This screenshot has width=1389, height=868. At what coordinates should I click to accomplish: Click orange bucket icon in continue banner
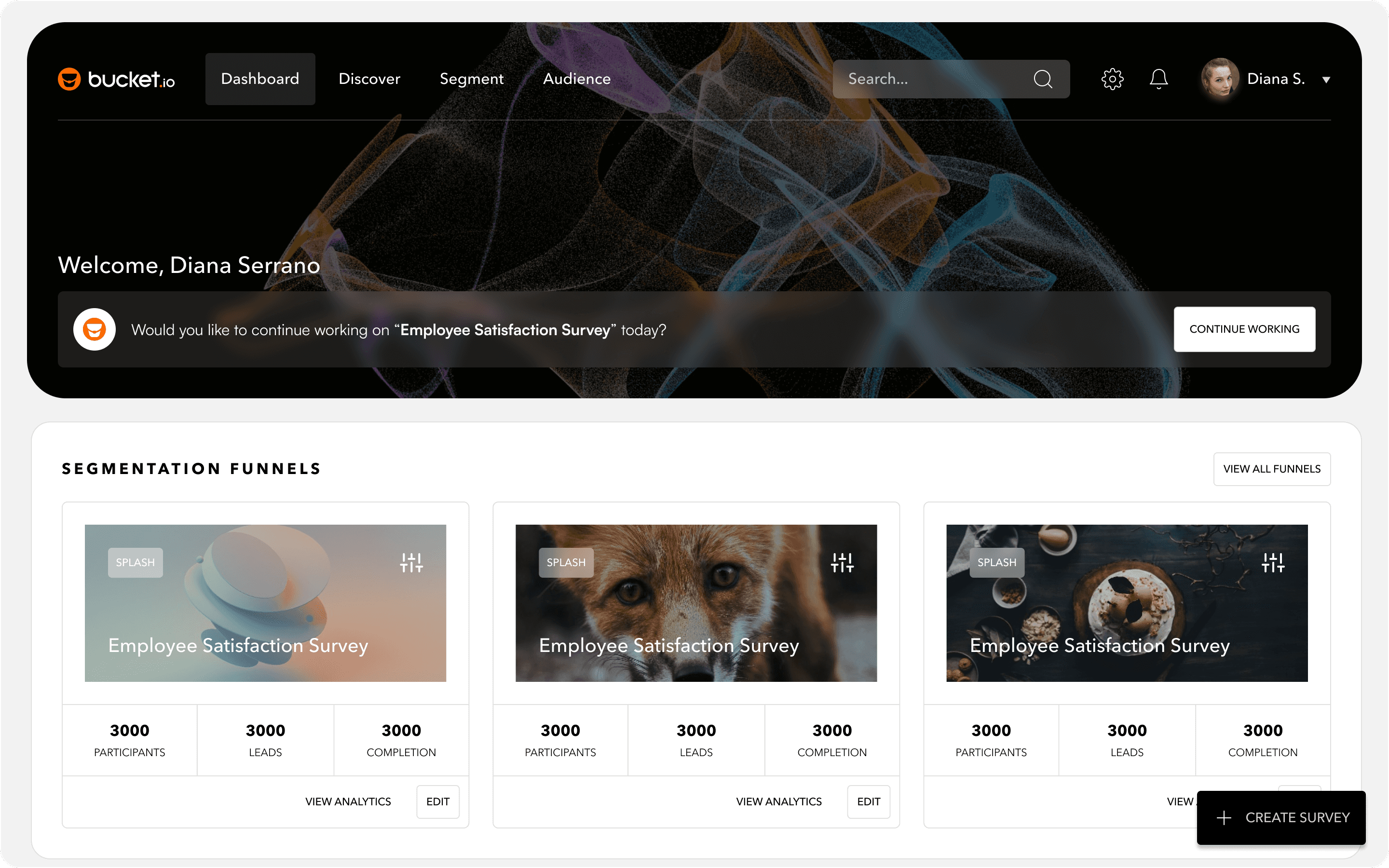[x=95, y=329]
